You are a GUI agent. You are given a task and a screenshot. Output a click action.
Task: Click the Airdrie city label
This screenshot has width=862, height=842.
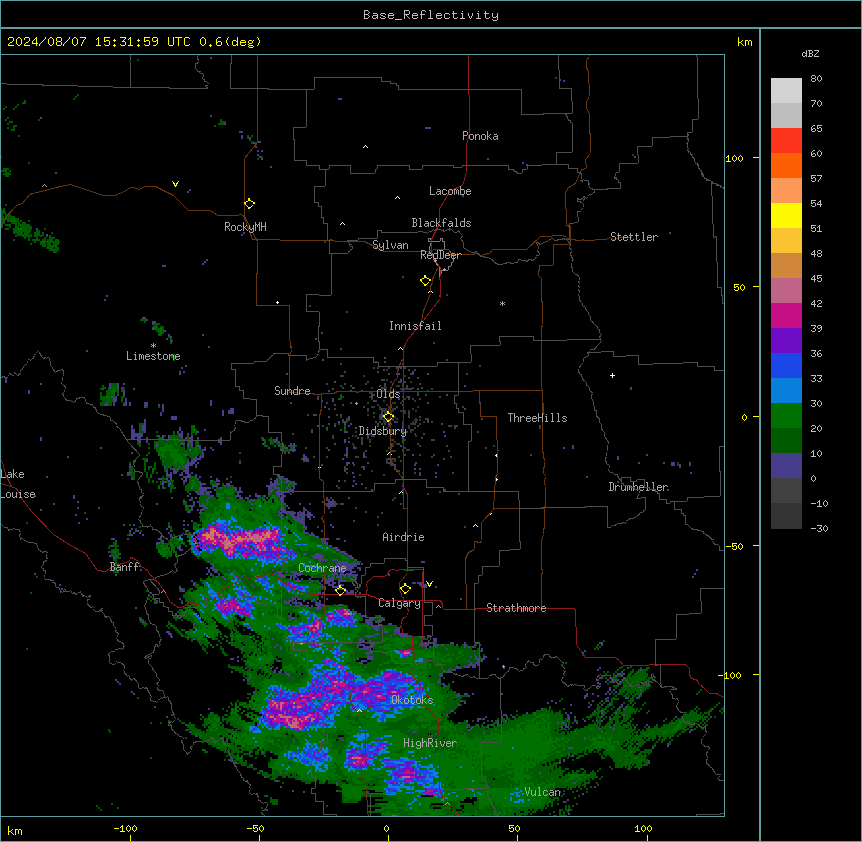(403, 537)
